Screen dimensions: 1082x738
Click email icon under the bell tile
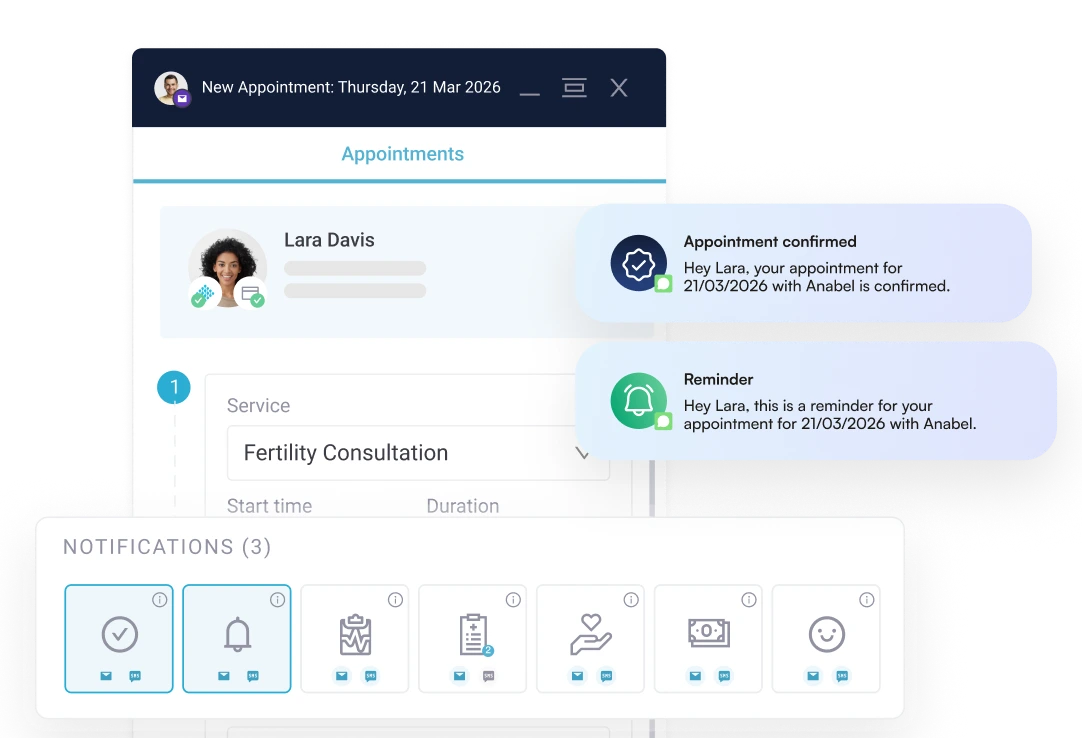[224, 676]
